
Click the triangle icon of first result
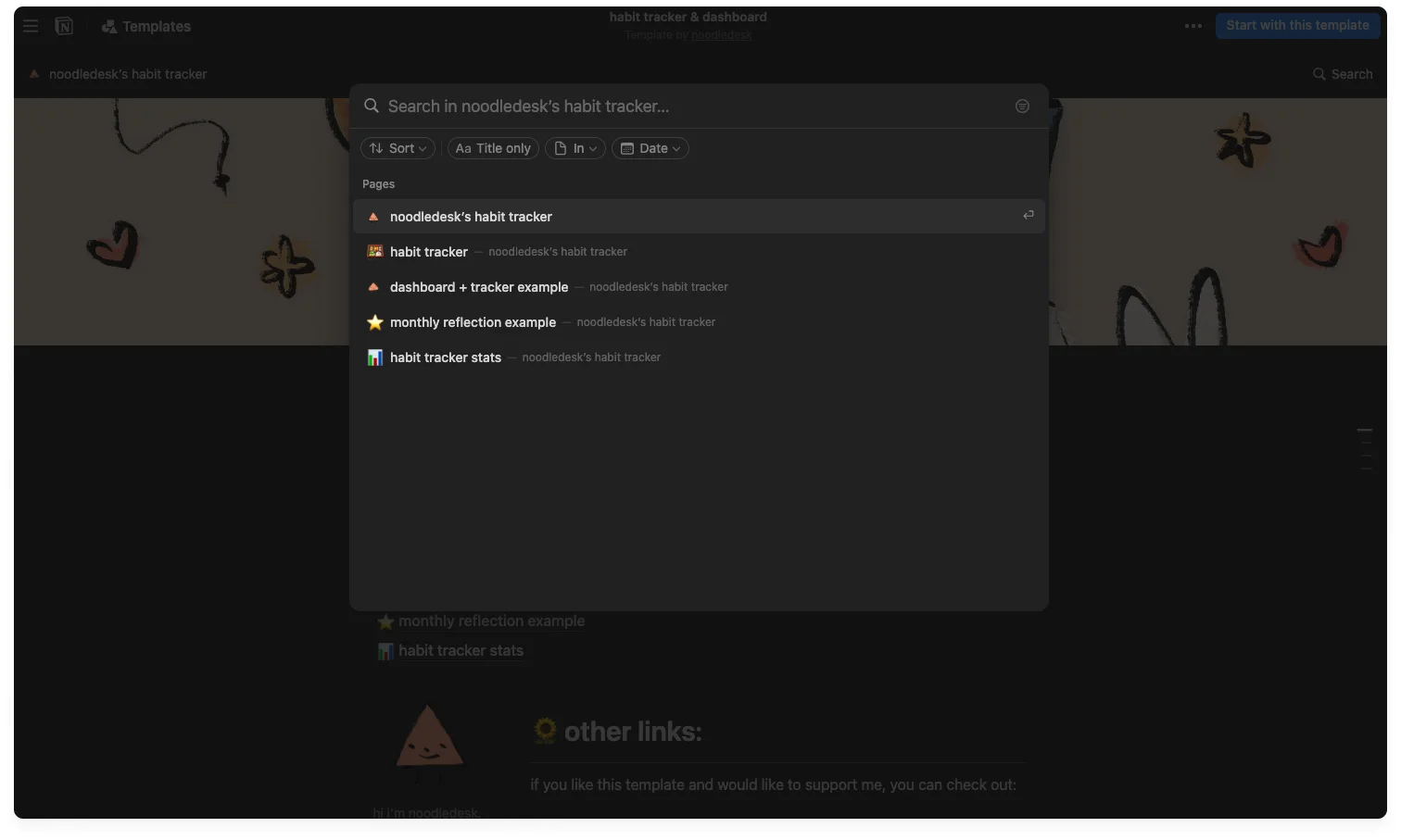374,217
